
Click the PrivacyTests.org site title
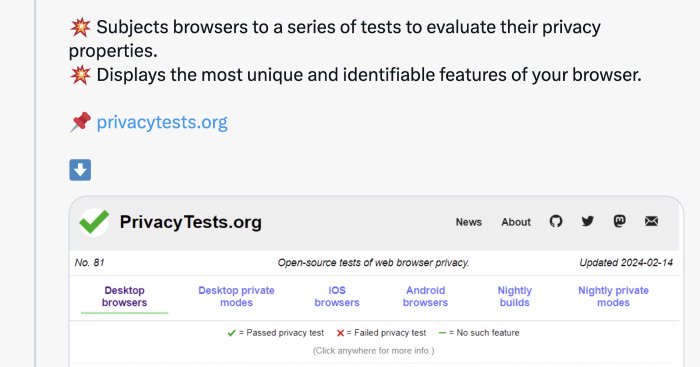[x=191, y=222]
